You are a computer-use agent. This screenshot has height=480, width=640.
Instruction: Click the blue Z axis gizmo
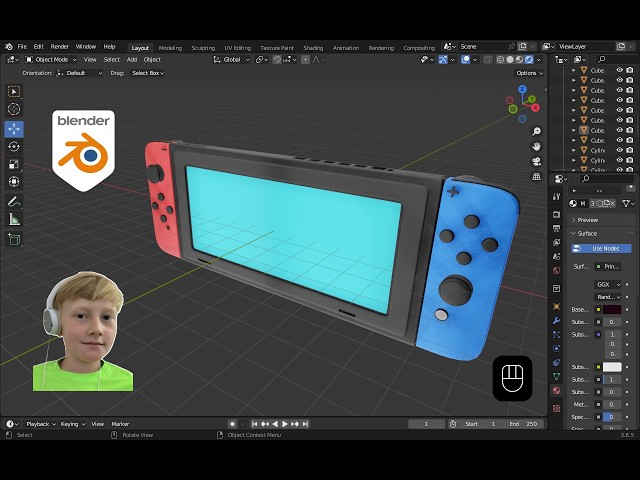pos(522,89)
